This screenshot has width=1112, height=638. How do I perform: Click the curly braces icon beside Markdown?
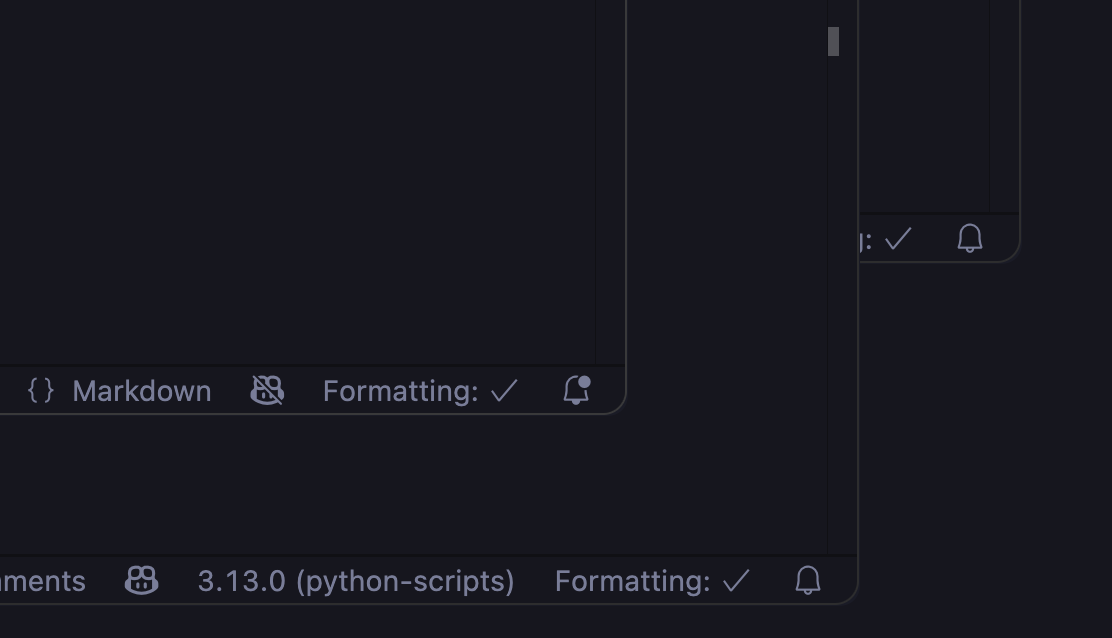(x=40, y=390)
